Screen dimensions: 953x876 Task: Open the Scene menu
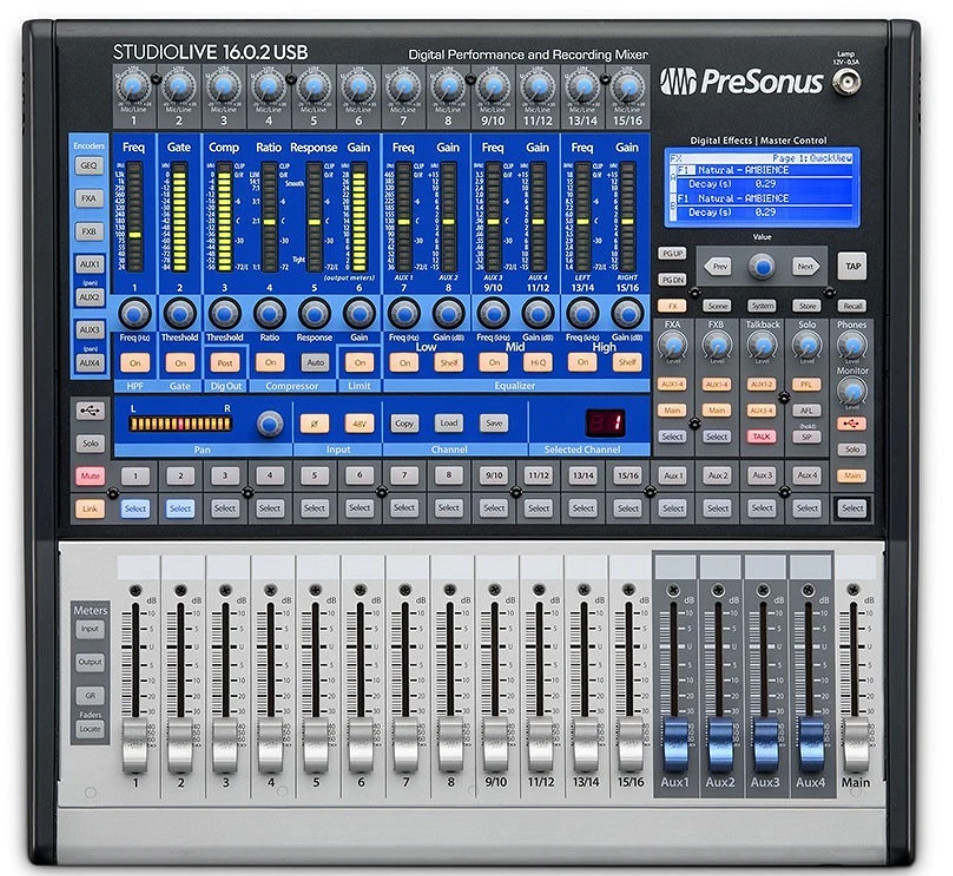(717, 306)
